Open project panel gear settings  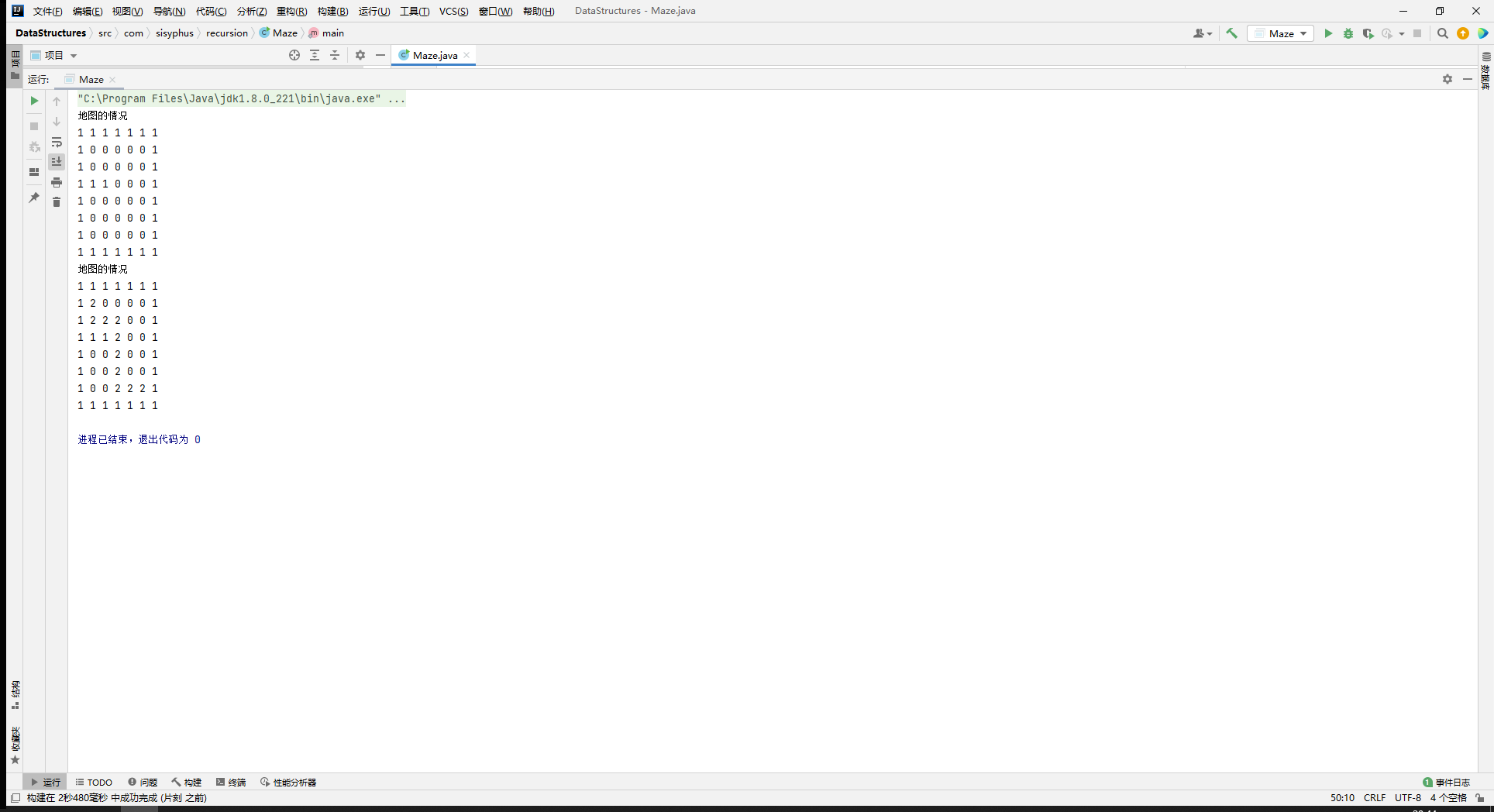click(x=360, y=55)
